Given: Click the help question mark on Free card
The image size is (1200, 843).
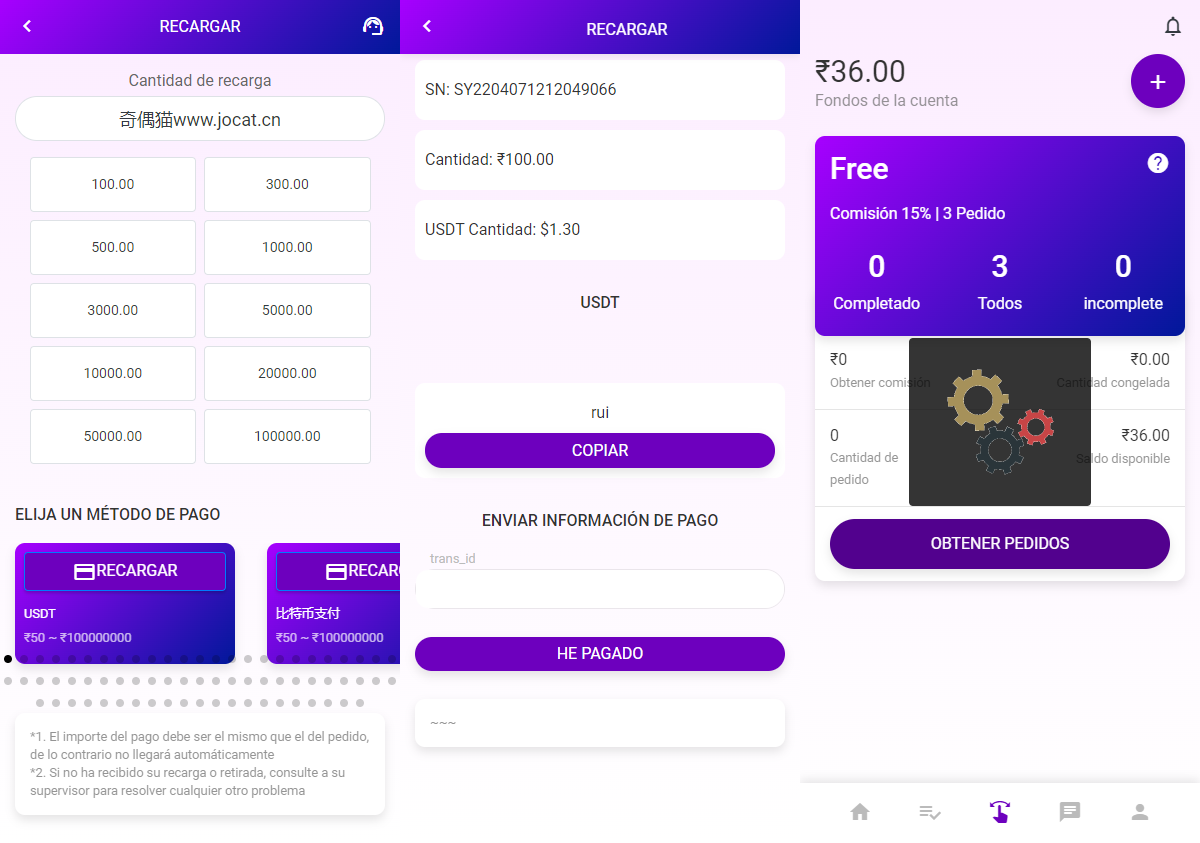Looking at the screenshot, I should tap(1158, 163).
